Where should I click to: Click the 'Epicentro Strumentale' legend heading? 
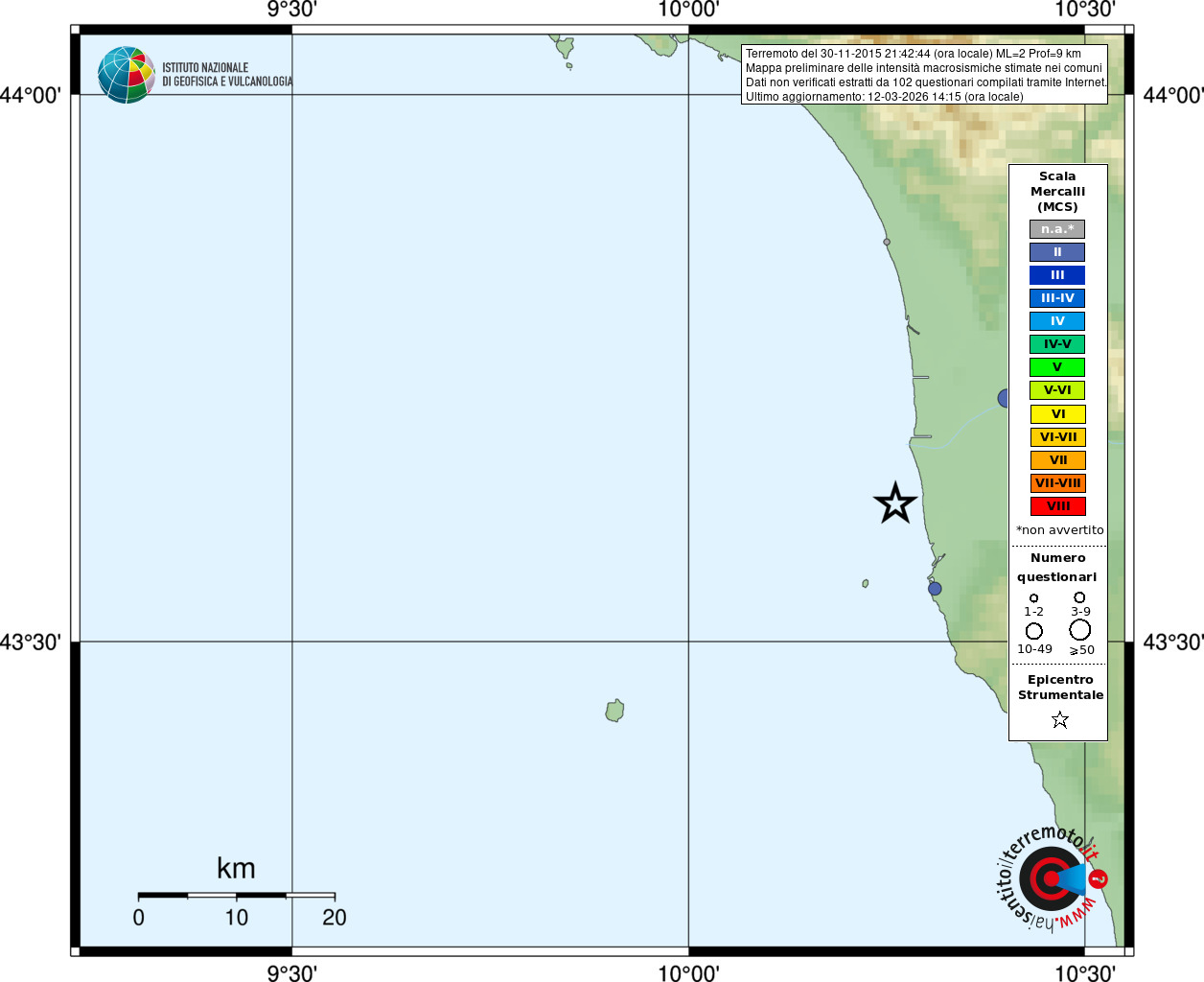[1060, 688]
